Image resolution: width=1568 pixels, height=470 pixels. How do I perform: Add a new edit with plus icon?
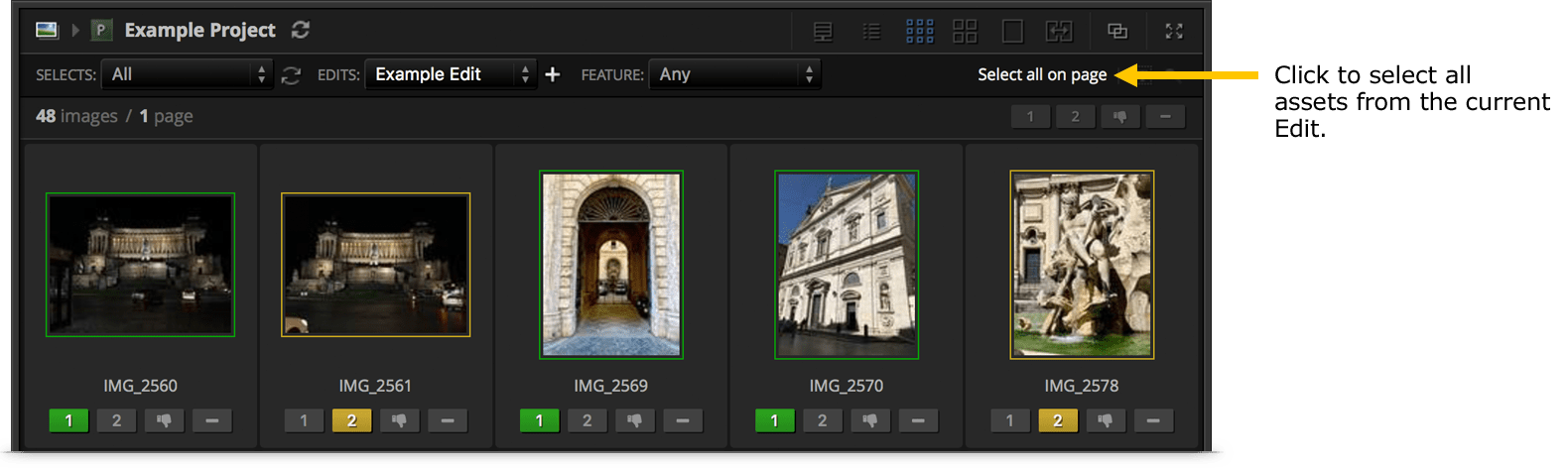click(x=553, y=74)
